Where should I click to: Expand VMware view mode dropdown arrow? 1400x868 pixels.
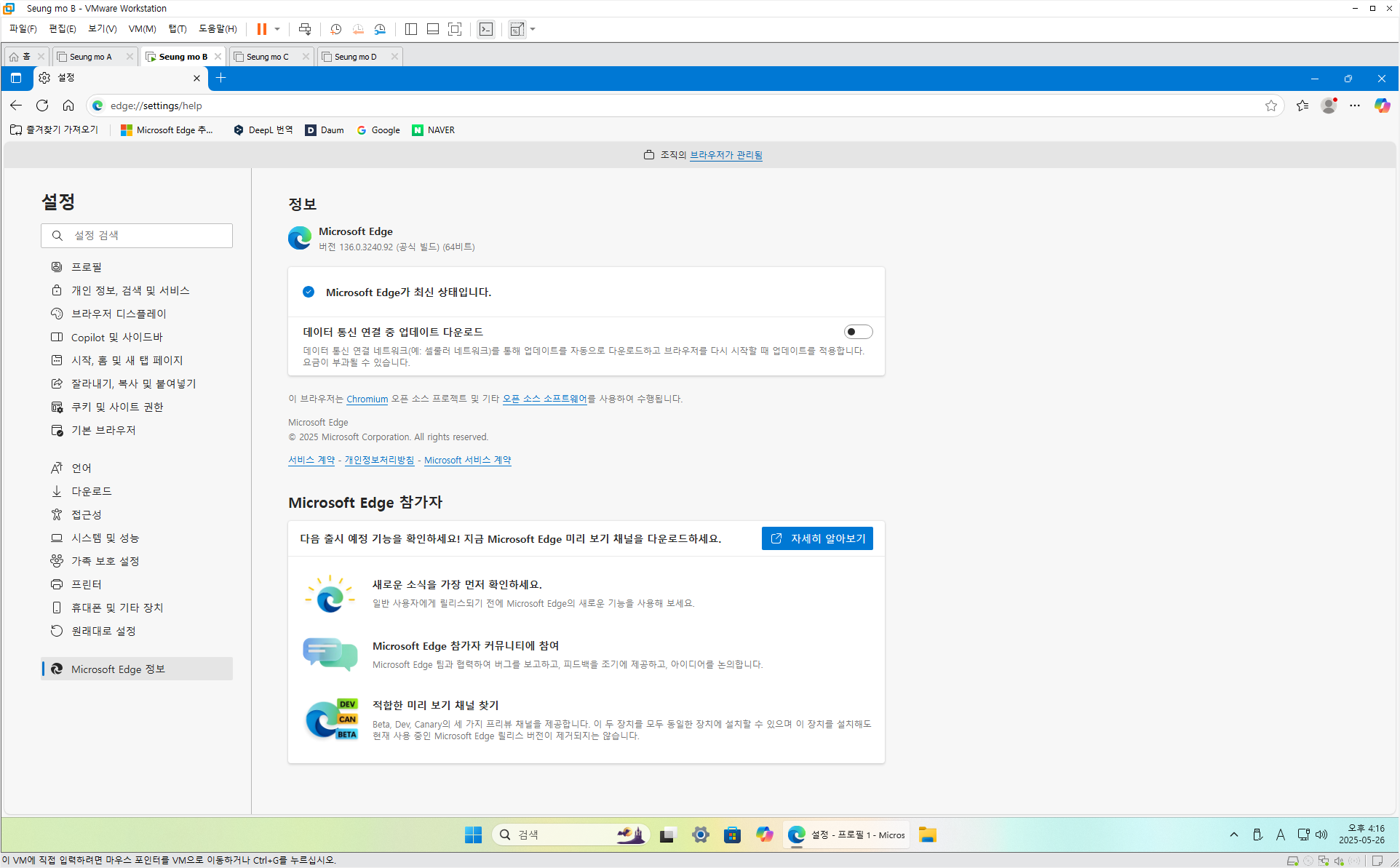(533, 29)
